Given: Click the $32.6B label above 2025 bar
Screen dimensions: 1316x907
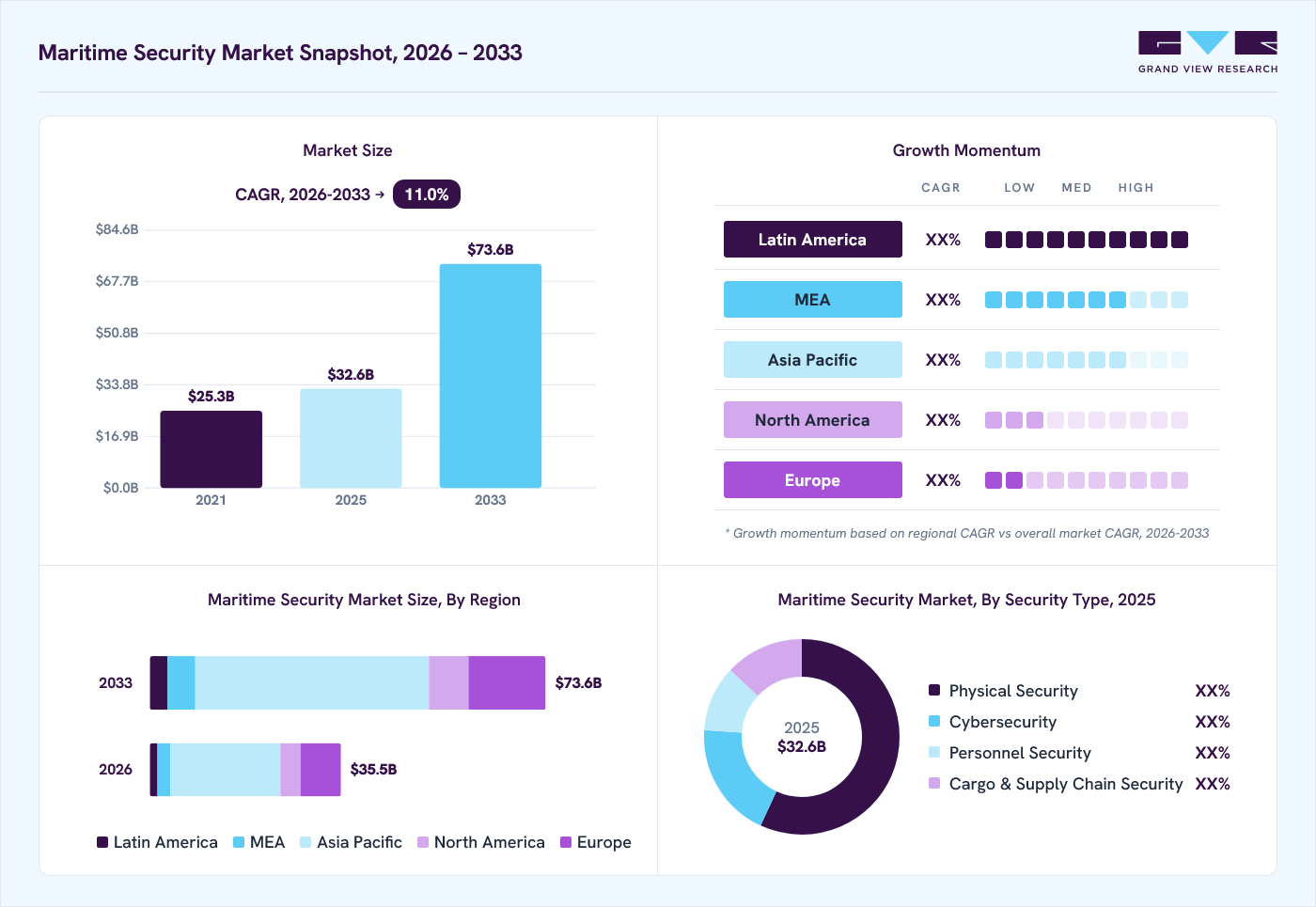Looking at the screenshot, I should [x=351, y=375].
